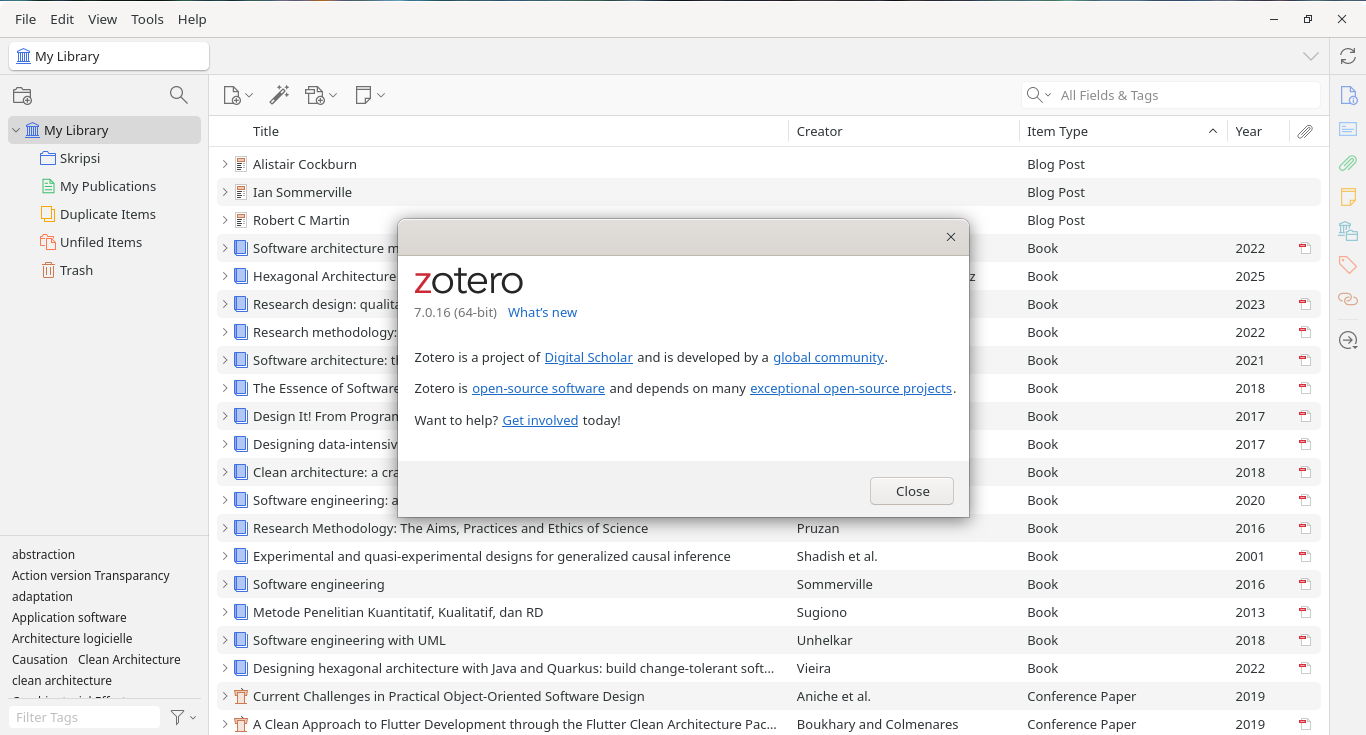The height and width of the screenshot is (735, 1366).
Task: Open the exceptional open-source projects link
Action: tap(851, 388)
